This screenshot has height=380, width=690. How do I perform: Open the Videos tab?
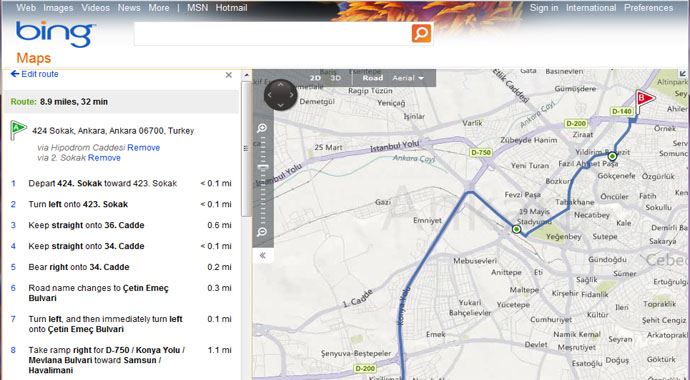click(x=95, y=7)
